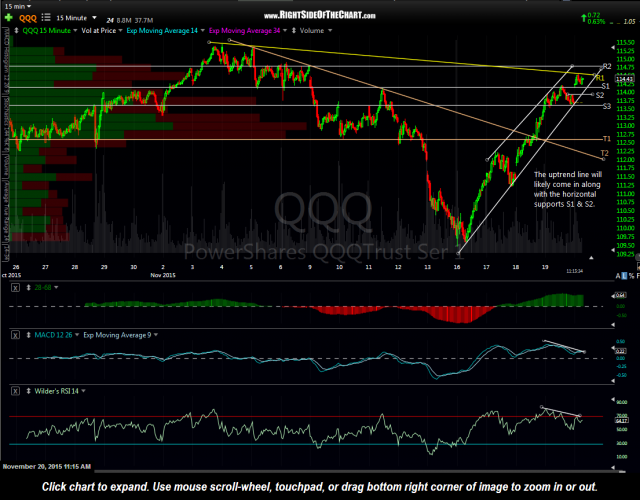Select the percent scale % button

pyautogui.click(x=631, y=276)
